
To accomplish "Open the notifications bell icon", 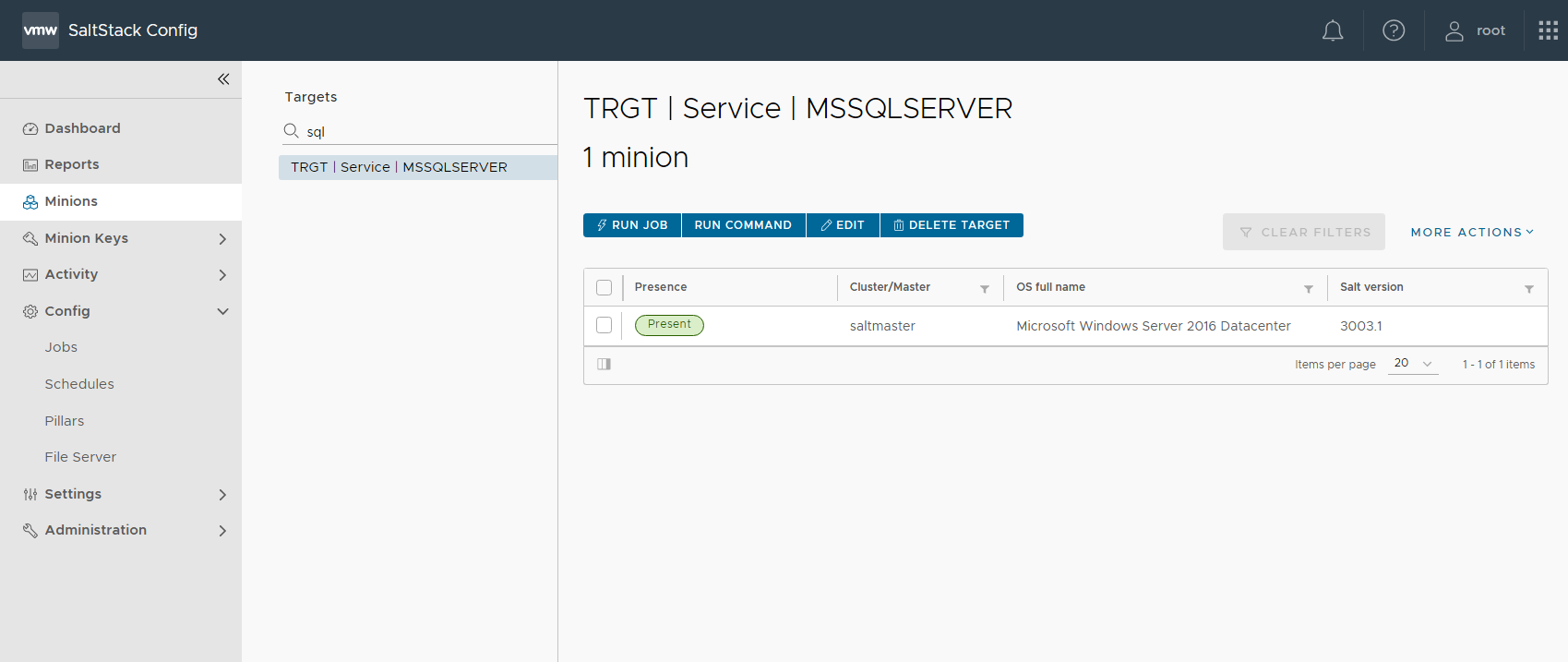I will [1332, 31].
